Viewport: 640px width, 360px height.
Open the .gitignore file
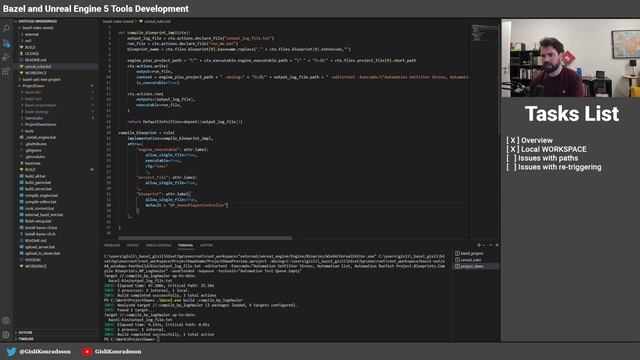pos(33,151)
